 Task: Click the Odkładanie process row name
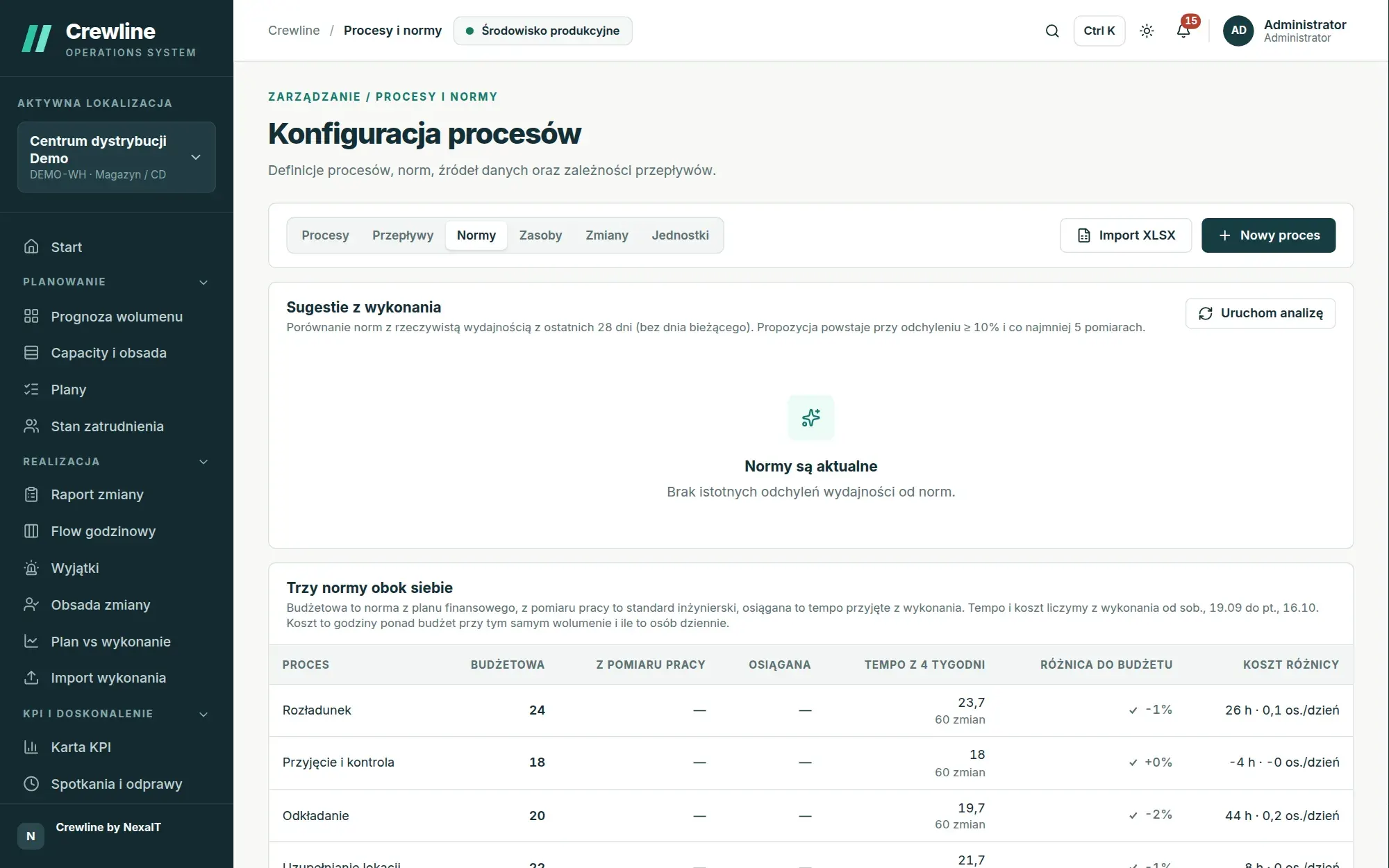[x=316, y=816]
